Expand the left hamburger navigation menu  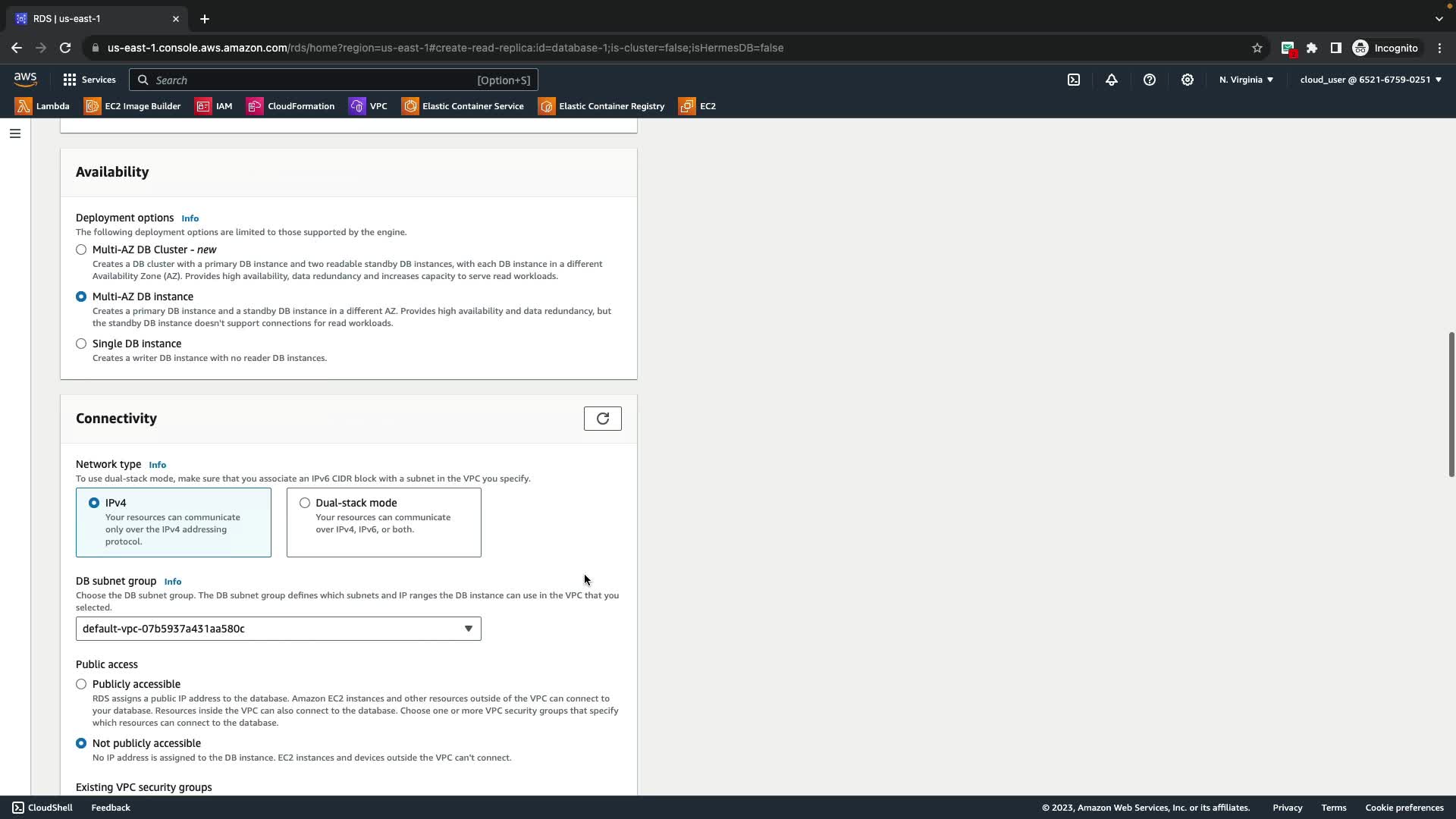pos(15,133)
